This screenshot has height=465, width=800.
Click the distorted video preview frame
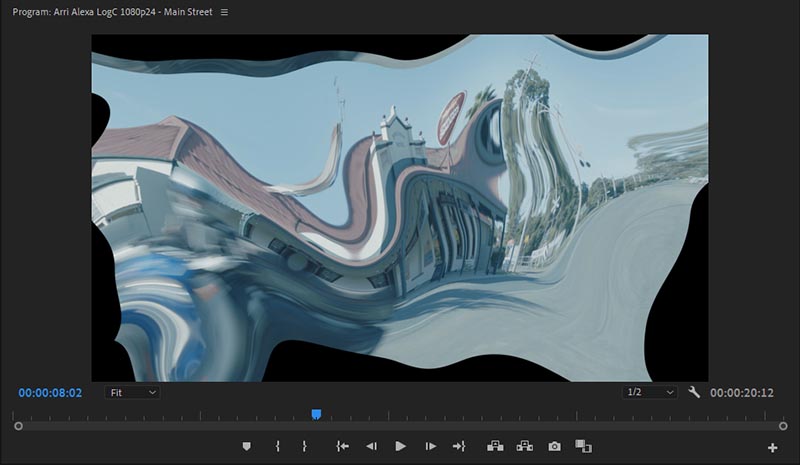coord(399,208)
